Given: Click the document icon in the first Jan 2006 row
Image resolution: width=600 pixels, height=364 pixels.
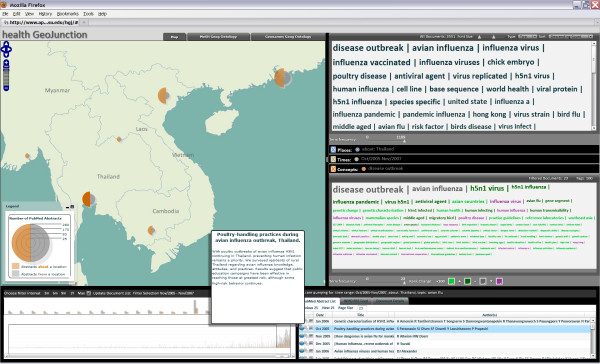Looking at the screenshot, I should (311, 321).
